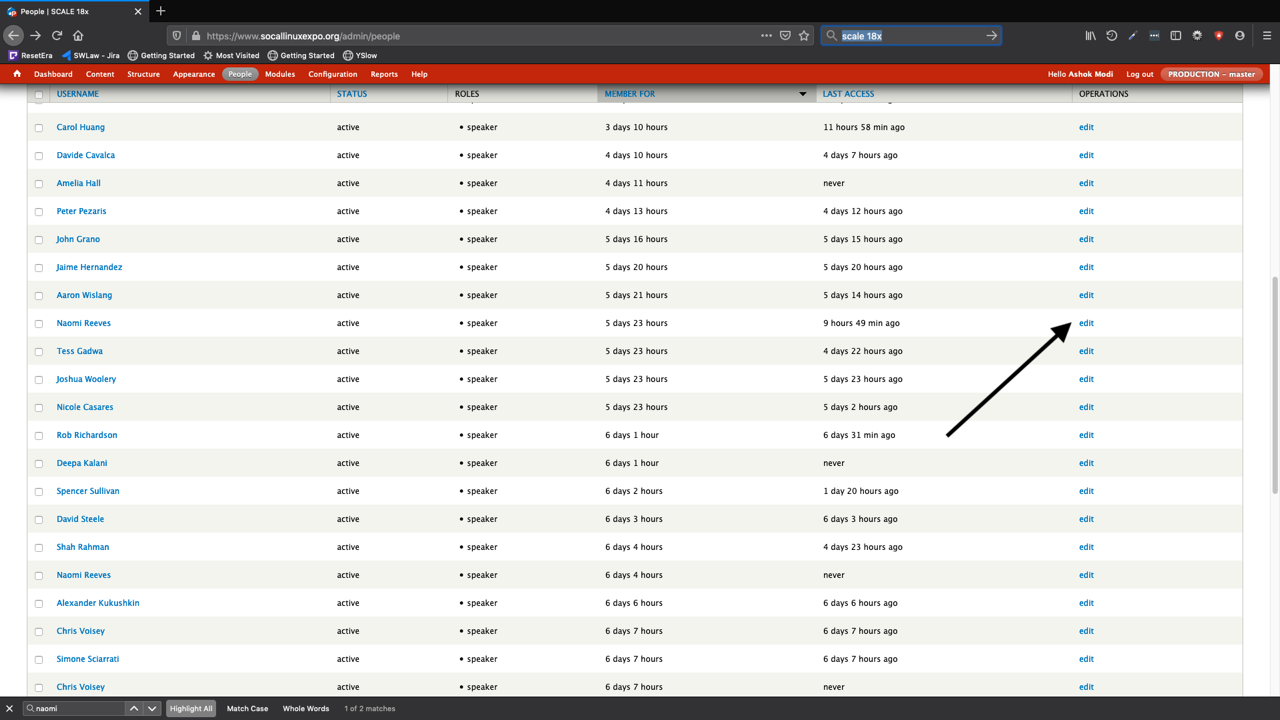Check Peter Pezaris's row checkbox
Viewport: 1280px width, 720px height.
tap(39, 212)
